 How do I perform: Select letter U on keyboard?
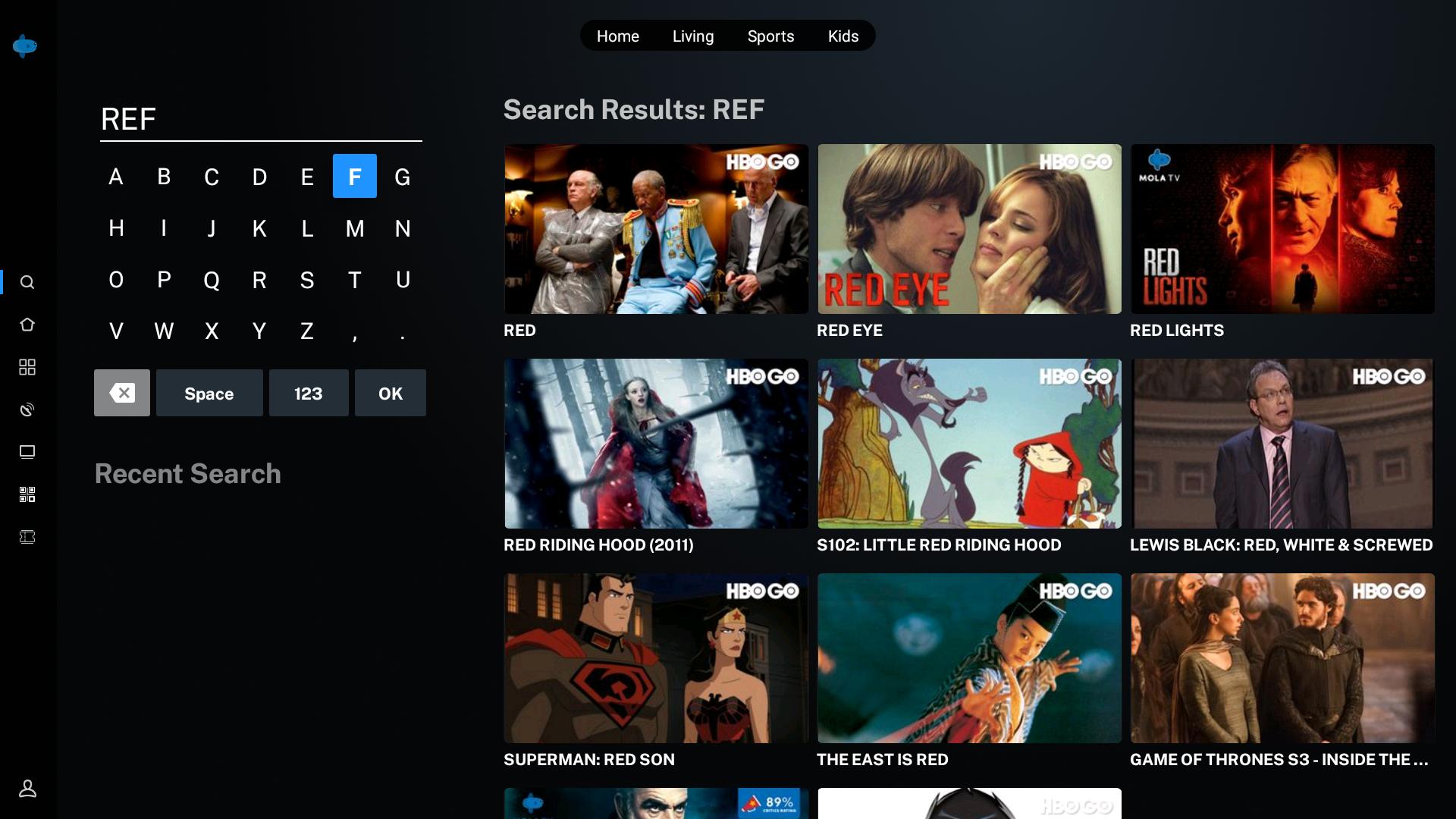pos(403,280)
